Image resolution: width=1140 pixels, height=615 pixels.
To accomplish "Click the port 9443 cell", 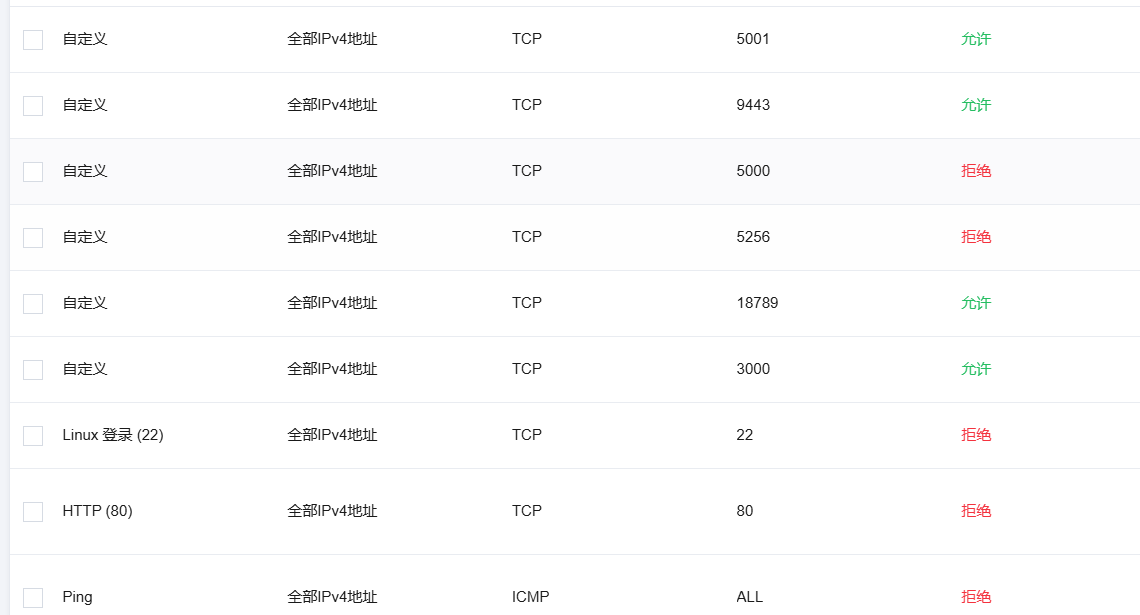I will (752, 105).
